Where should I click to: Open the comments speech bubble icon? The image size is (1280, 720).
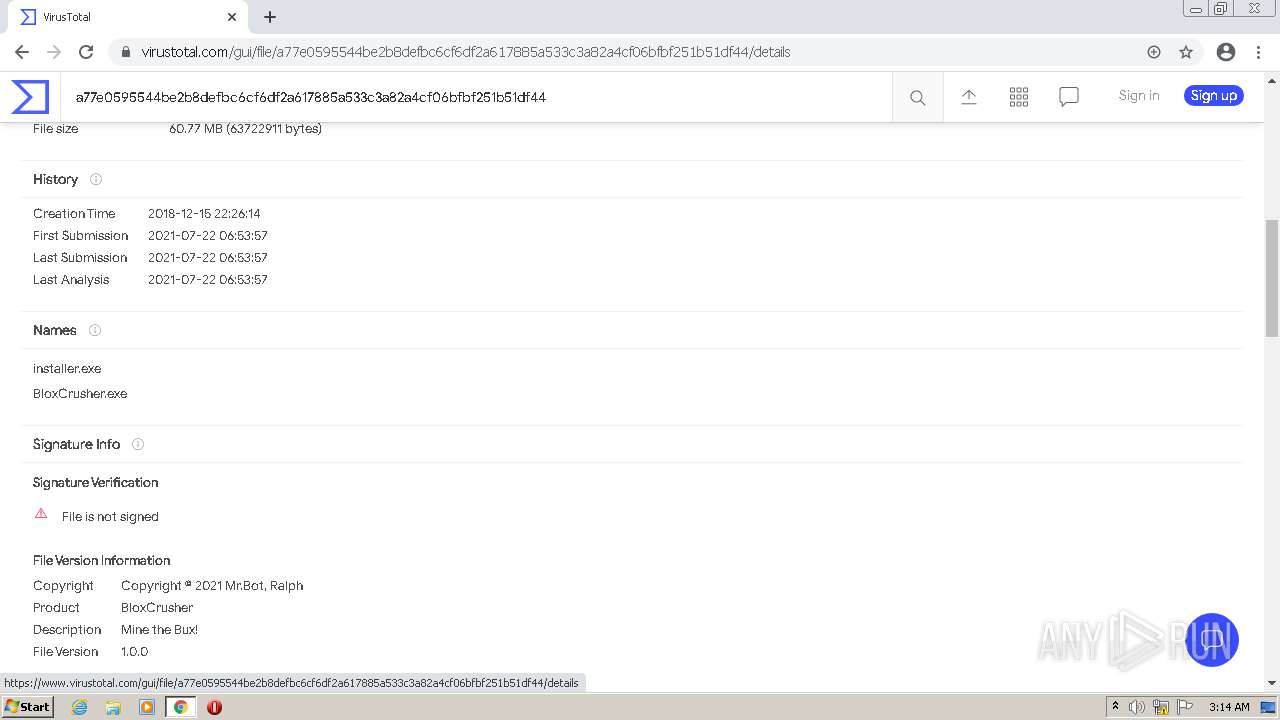click(1069, 97)
